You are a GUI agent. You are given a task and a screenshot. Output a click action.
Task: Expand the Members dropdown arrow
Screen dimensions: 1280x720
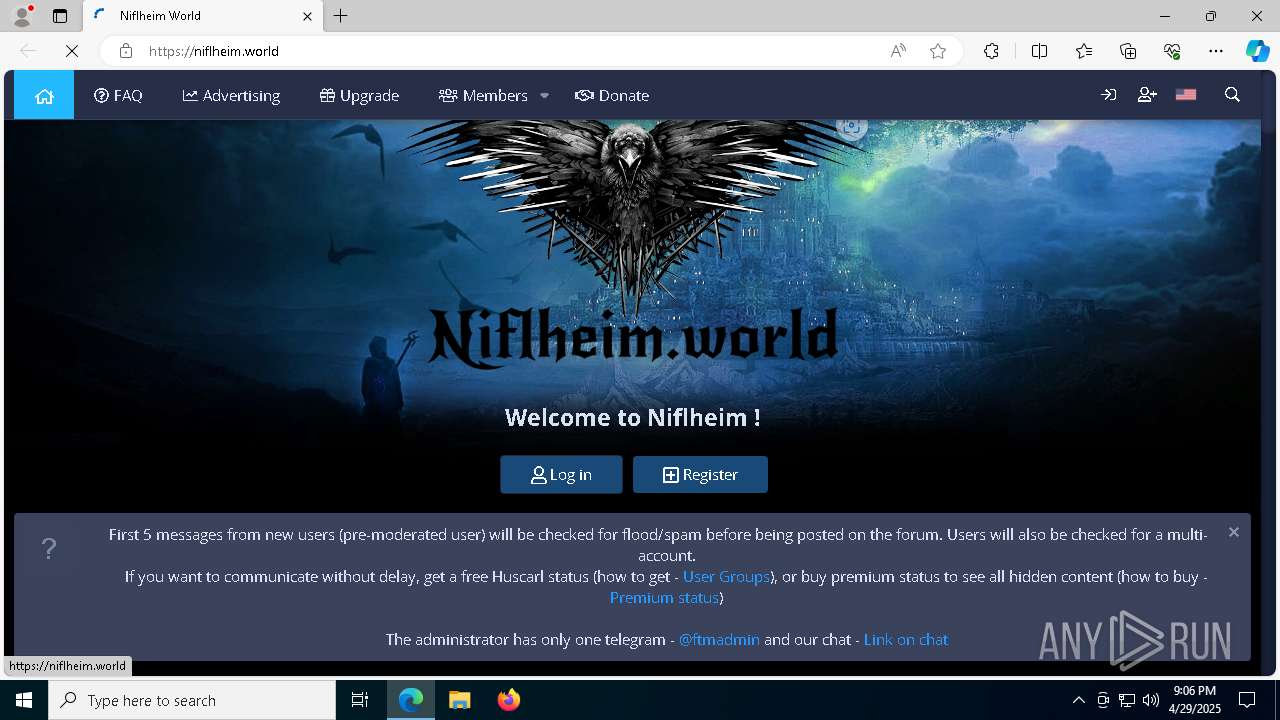coord(545,96)
